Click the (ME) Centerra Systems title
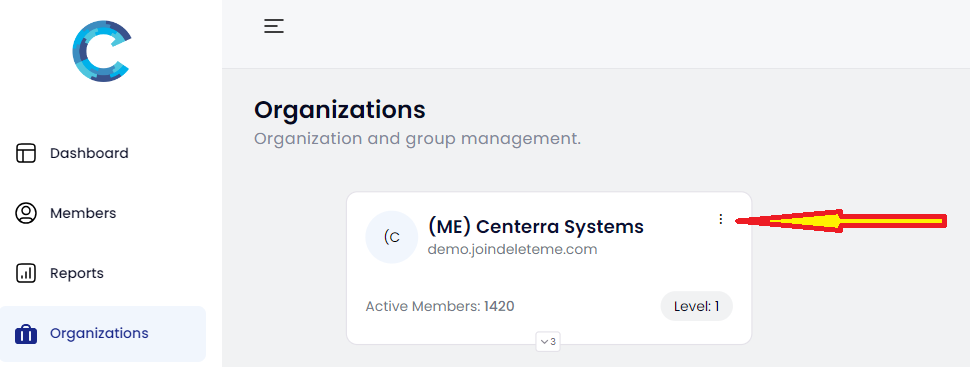 [x=536, y=227]
